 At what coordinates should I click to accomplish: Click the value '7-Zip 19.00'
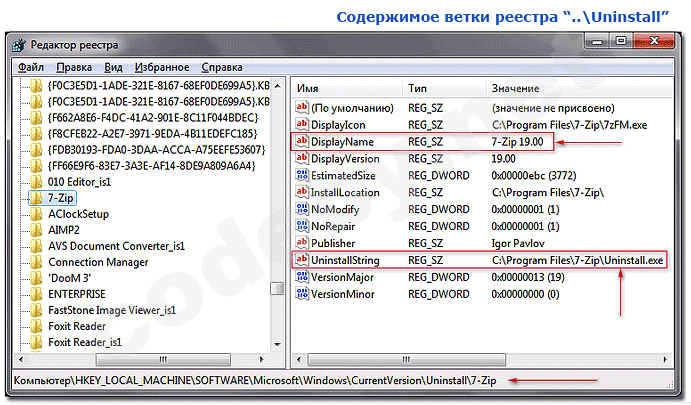(517, 142)
